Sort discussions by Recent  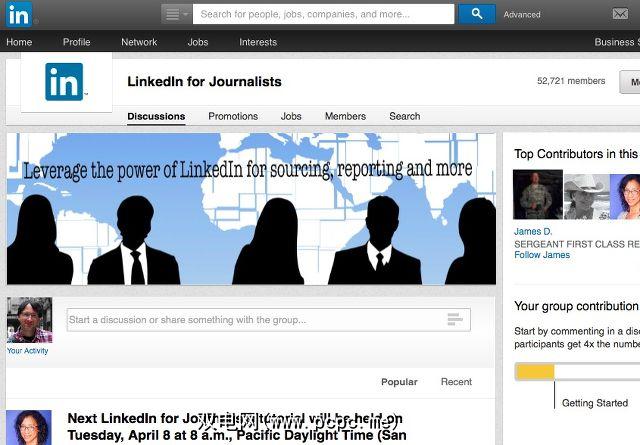point(456,382)
